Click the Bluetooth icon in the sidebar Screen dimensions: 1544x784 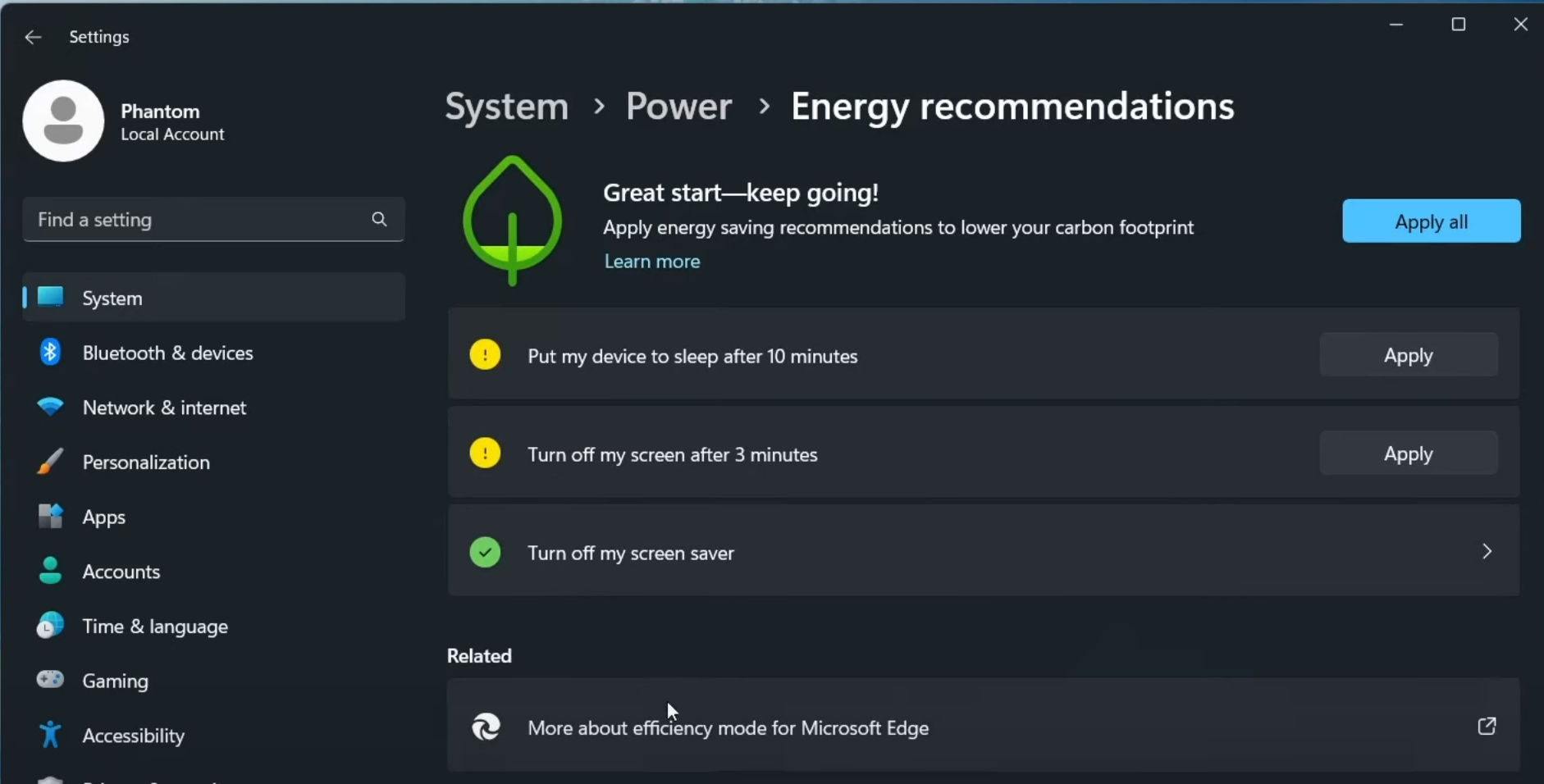click(50, 353)
